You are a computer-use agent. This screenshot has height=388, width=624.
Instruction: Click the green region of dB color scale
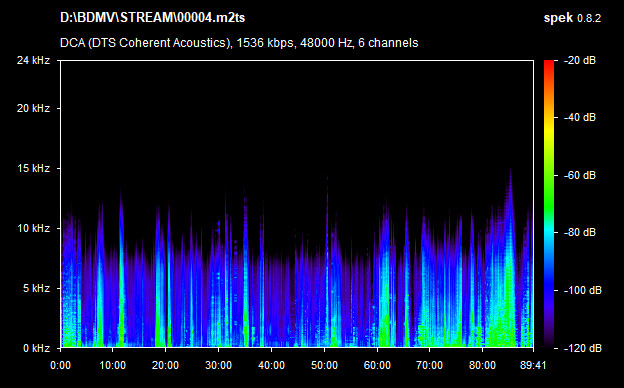[x=549, y=195]
